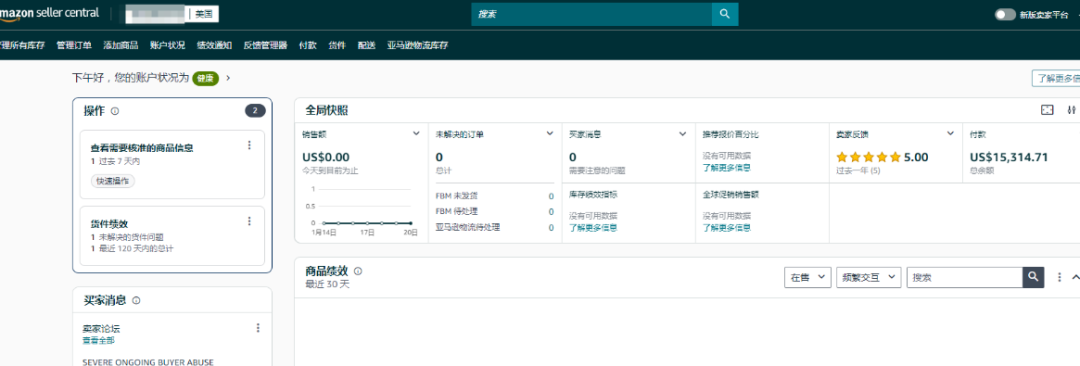
Task: Click the 了解更多信息 button at top right
Action: 1056,78
